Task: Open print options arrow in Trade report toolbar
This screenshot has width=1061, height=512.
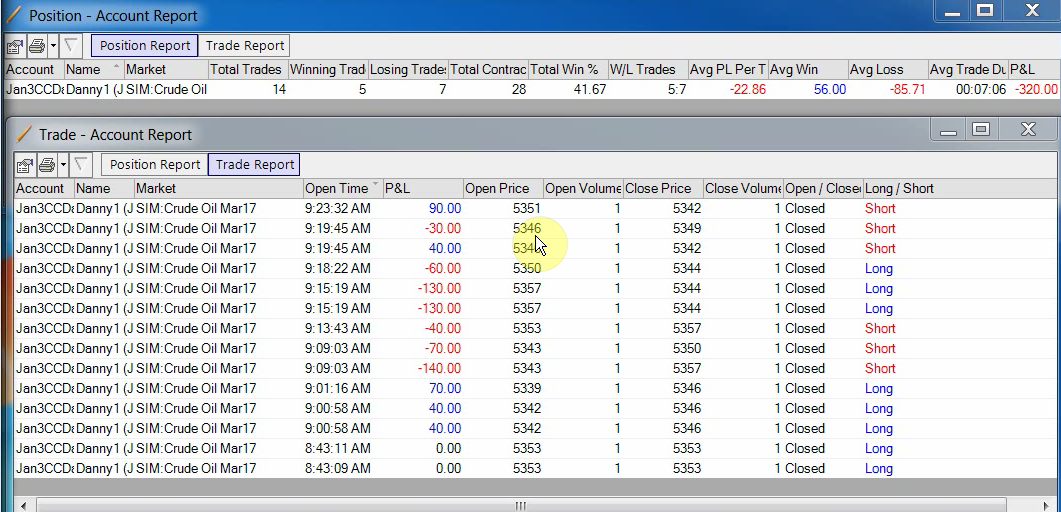Action: 63,165
